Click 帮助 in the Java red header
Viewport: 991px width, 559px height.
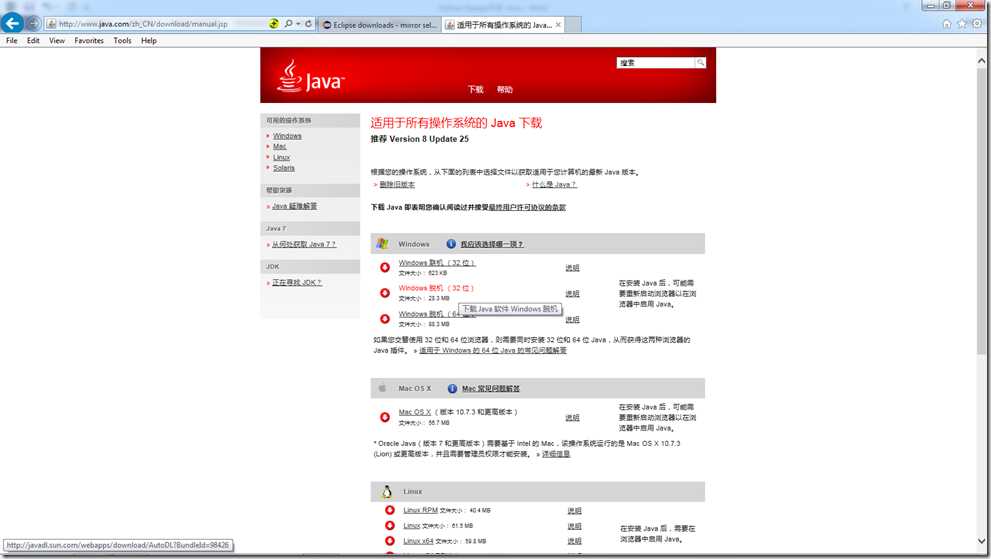504,90
